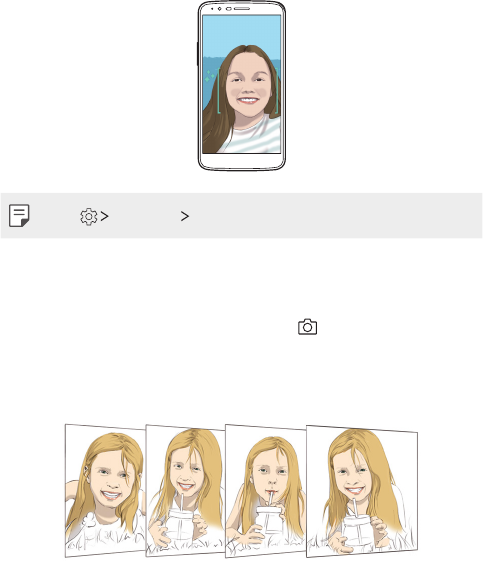This screenshot has height=561, width=483.
Task: Tap the green sparkle icon beside the face
Action: point(210,75)
